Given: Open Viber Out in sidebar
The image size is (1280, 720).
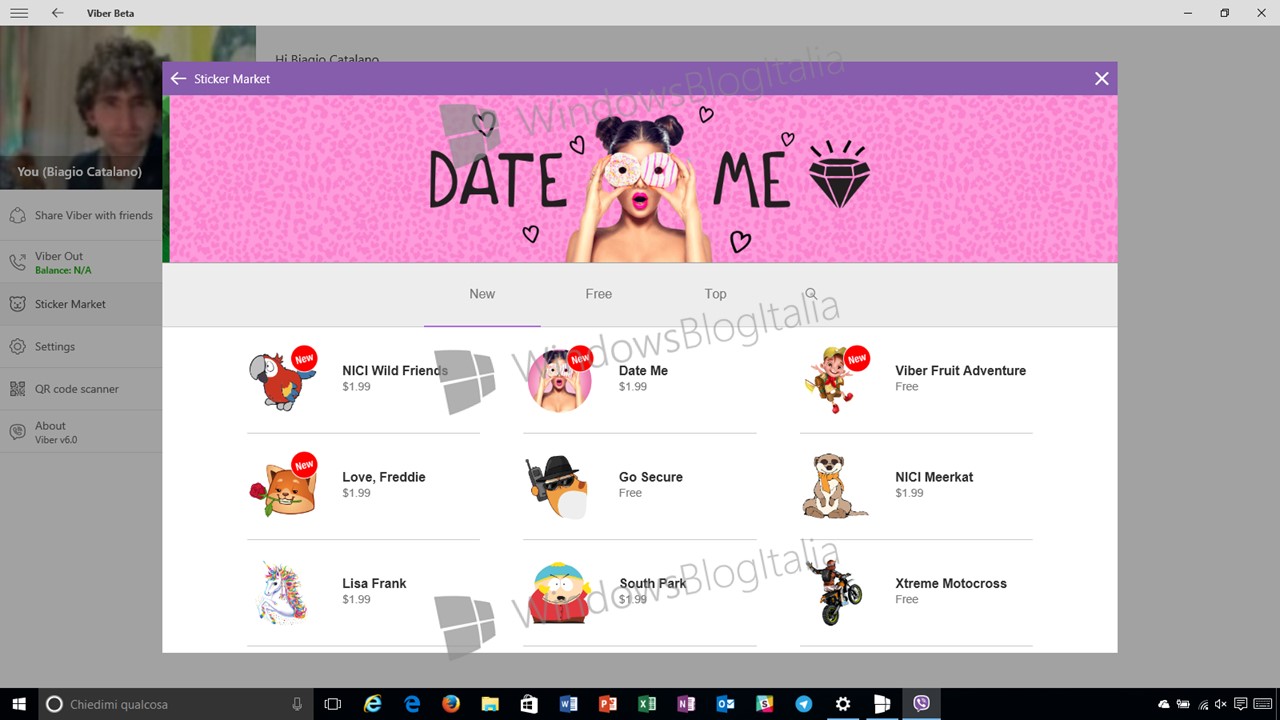Looking at the screenshot, I should click(81, 262).
